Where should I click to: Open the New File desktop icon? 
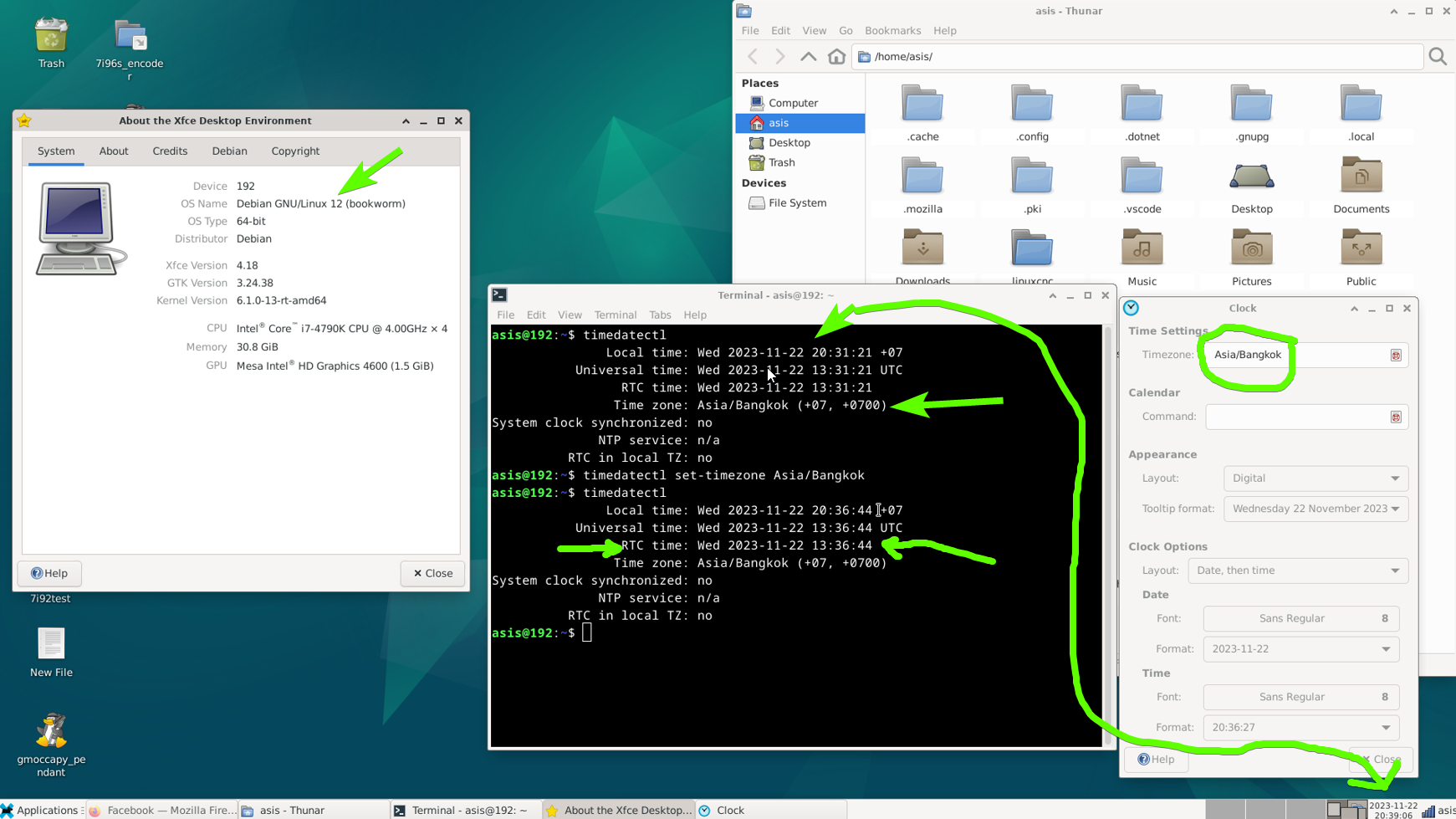(x=51, y=653)
